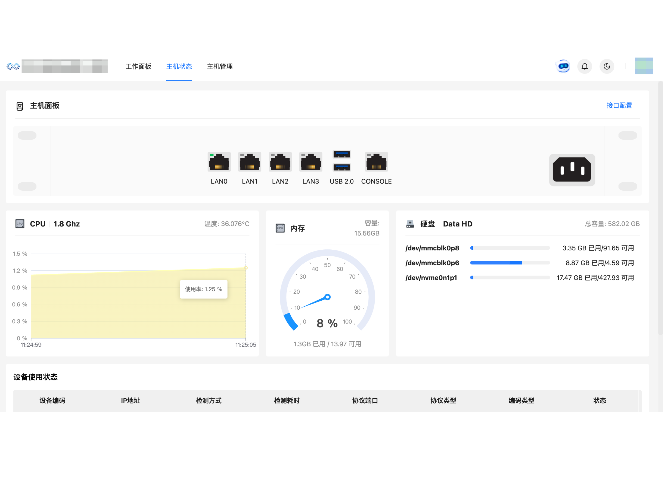
Task: Click the memory gauge showing 8 %
Action: pyautogui.click(x=327, y=295)
